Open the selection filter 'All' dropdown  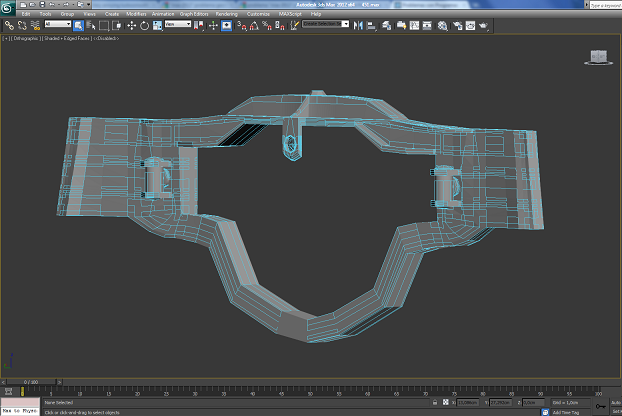click(57, 25)
